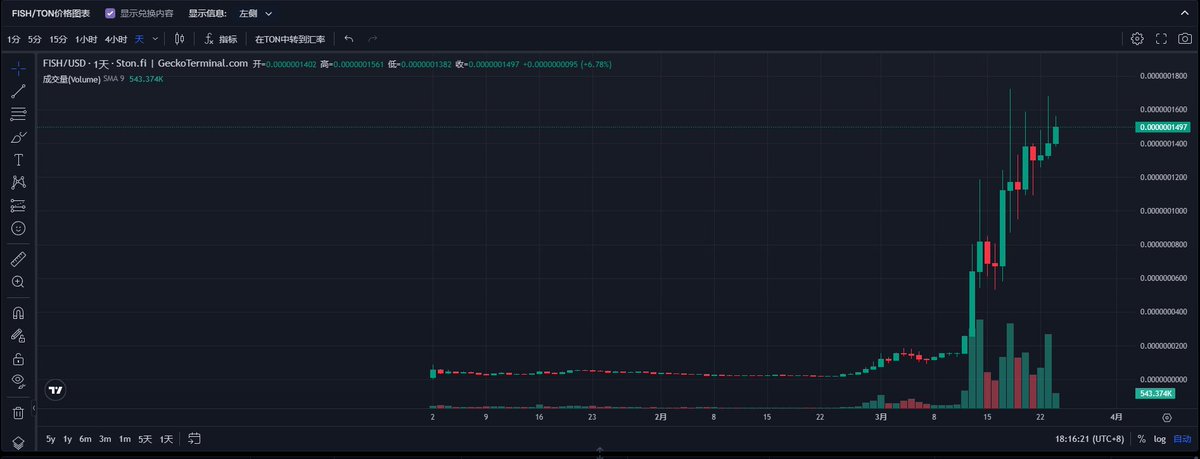Image resolution: width=1200 pixels, height=459 pixels.
Task: Lock all drawing tools
Action: point(18,358)
